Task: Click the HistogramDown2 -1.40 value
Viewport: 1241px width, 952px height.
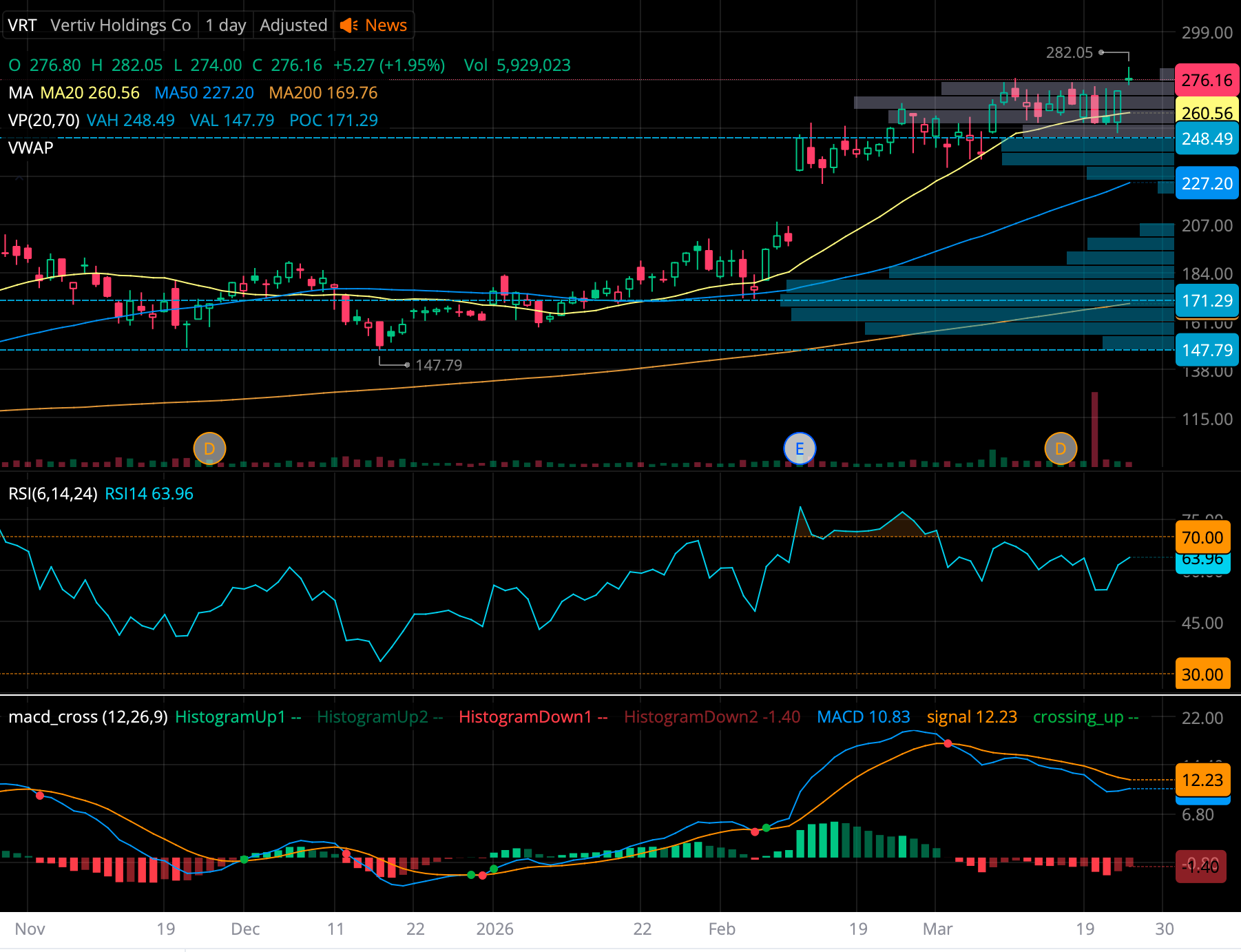Action: [x=712, y=717]
